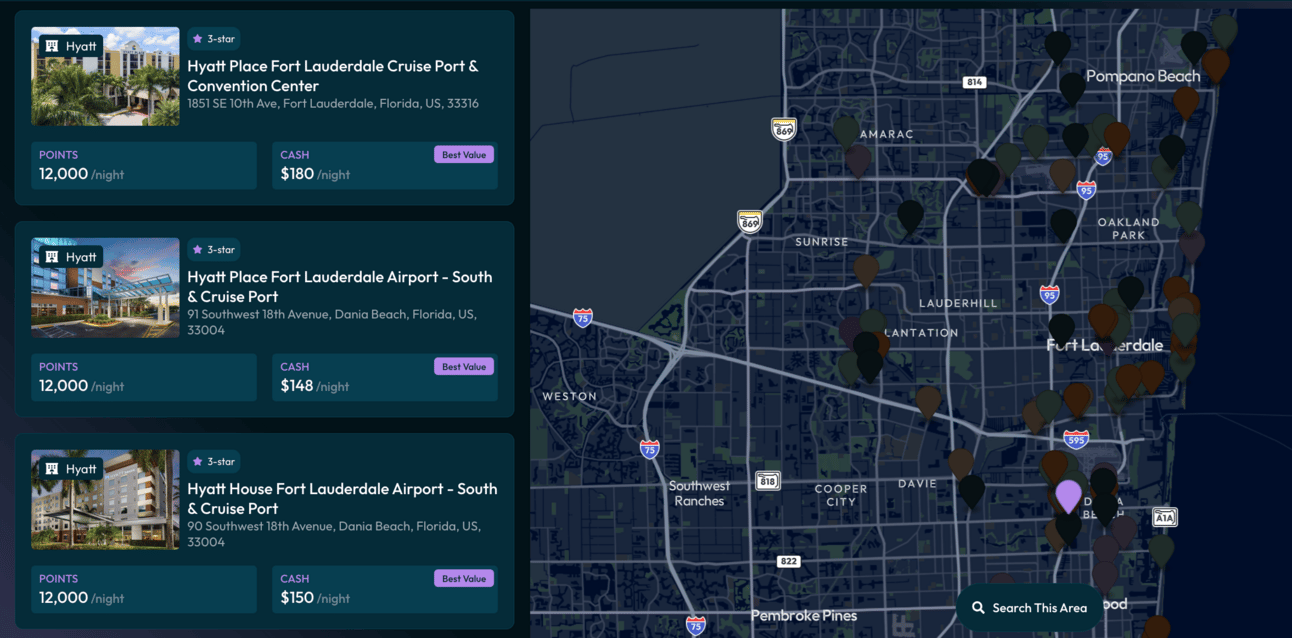Click address 91 Southwest 18th Avenue, Dania Beach
Viewport: 1292px width, 638px height.
pyautogui.click(x=332, y=322)
